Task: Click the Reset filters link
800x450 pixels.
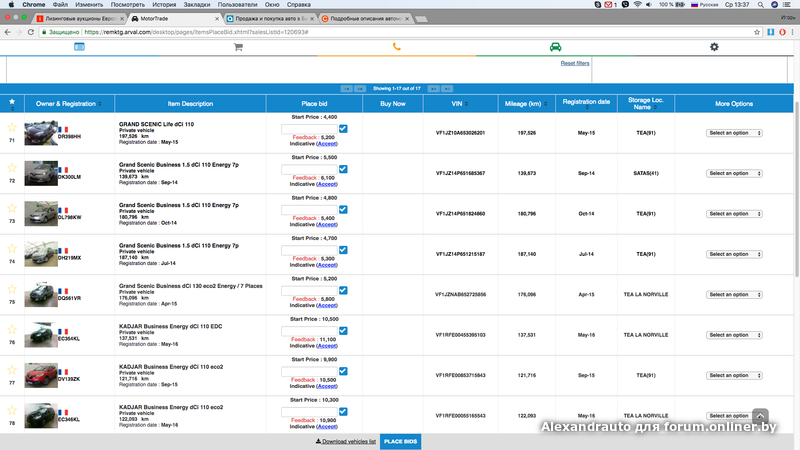Action: (x=575, y=63)
